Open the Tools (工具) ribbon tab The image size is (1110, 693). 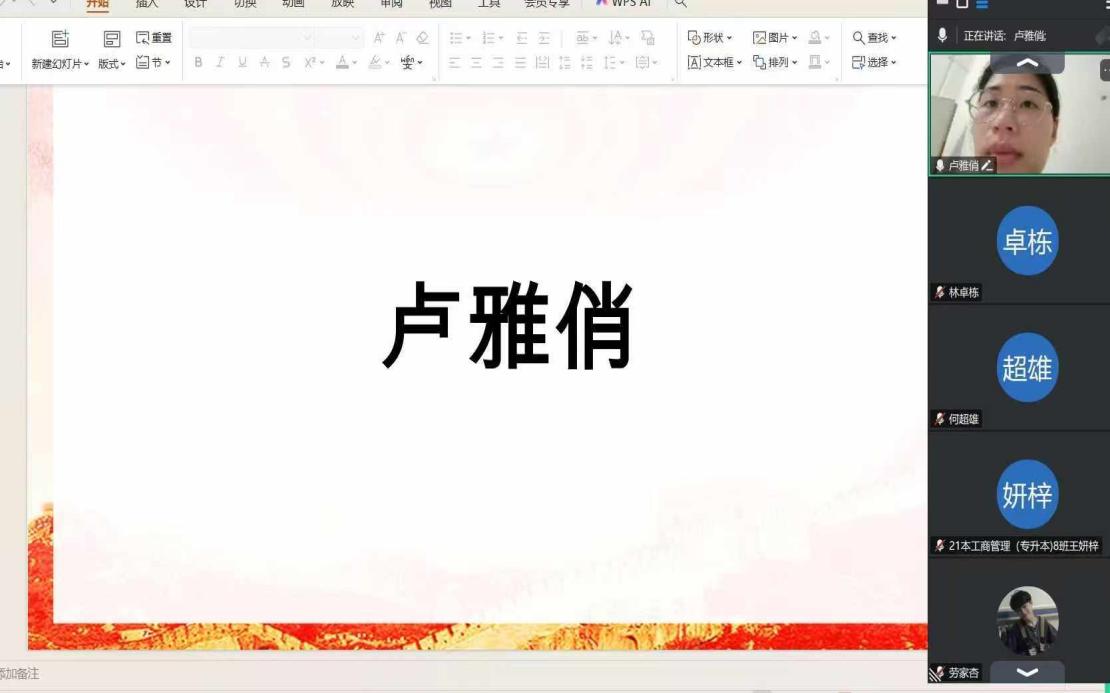click(x=489, y=4)
